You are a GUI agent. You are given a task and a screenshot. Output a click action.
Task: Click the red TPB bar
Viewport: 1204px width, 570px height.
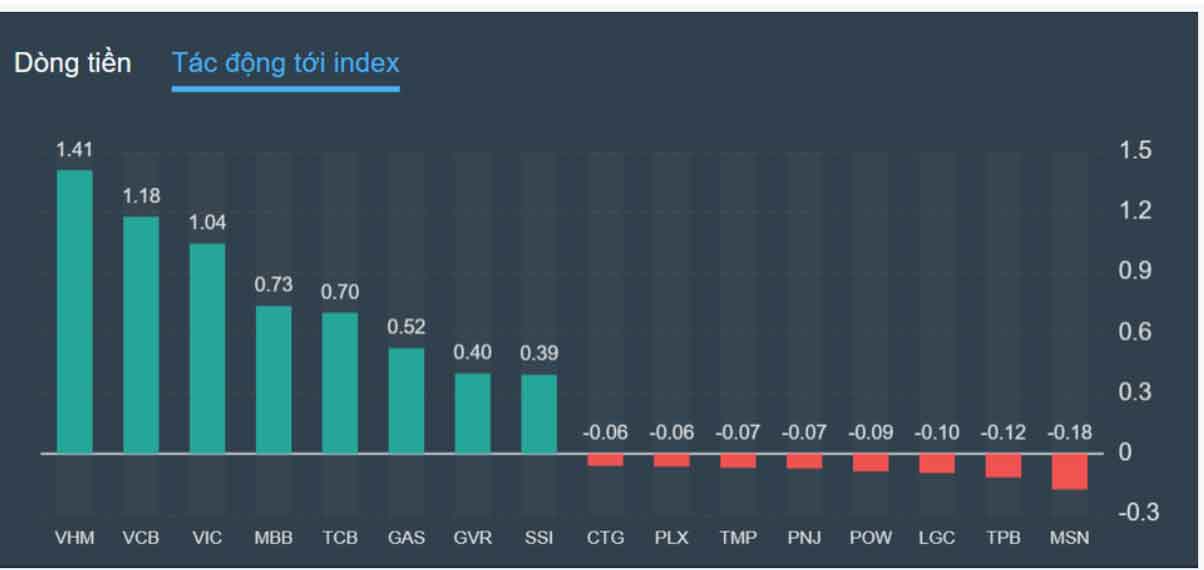click(1003, 465)
